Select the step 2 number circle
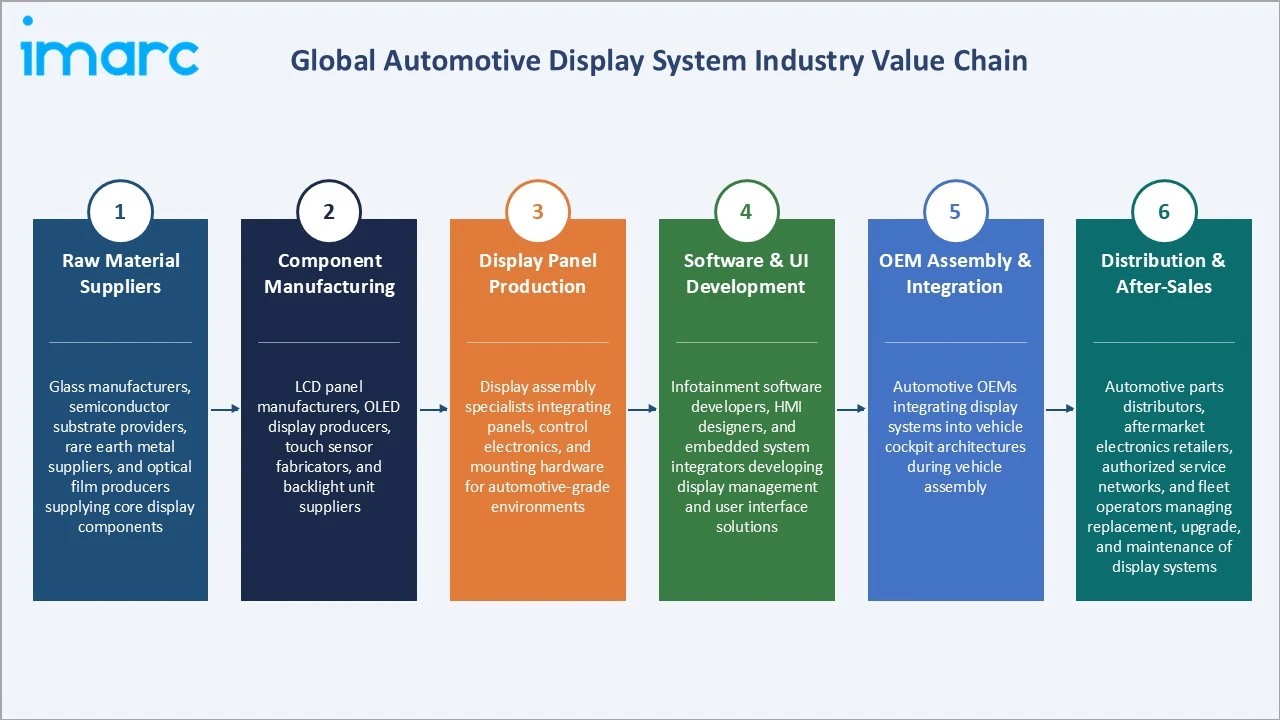This screenshot has height=720, width=1280. tap(329, 212)
